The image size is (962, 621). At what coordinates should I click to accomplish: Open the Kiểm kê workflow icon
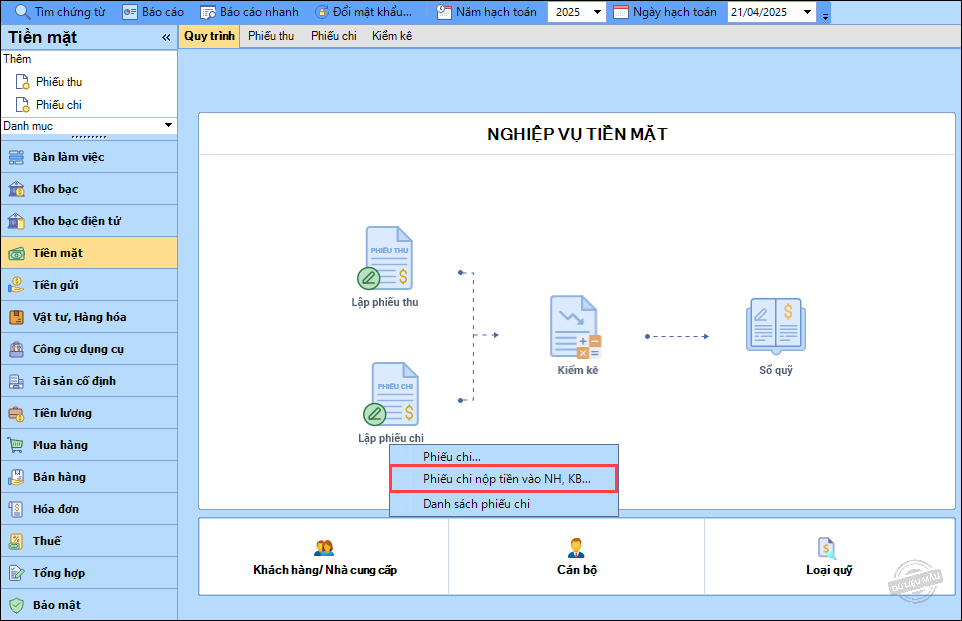[576, 327]
